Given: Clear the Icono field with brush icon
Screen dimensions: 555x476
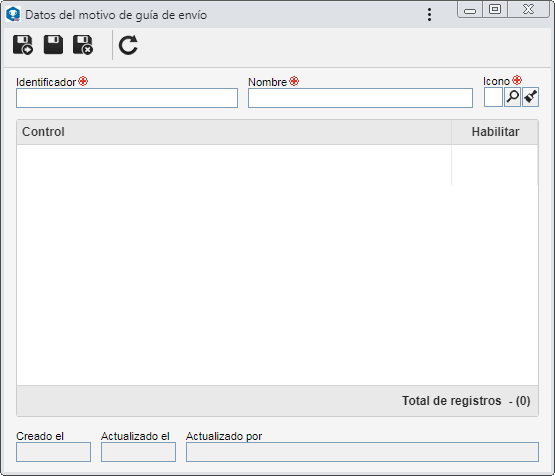Looking at the screenshot, I should tap(530, 97).
